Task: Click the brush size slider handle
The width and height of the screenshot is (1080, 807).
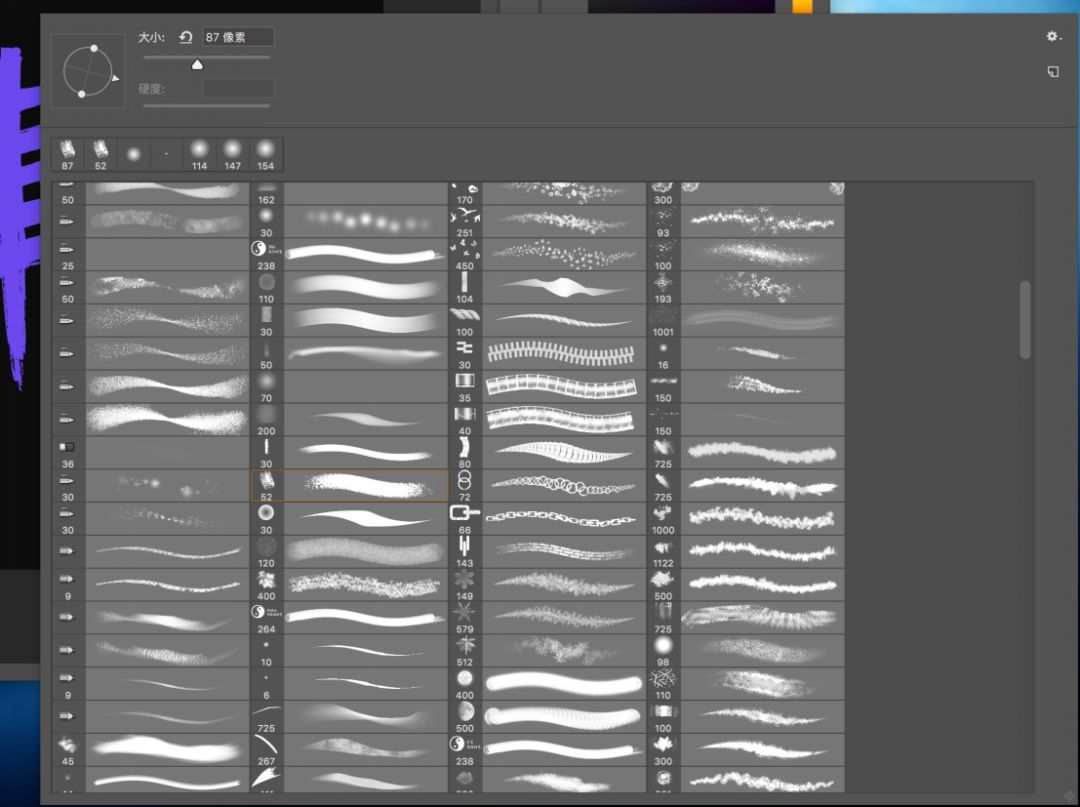Action: click(x=197, y=64)
